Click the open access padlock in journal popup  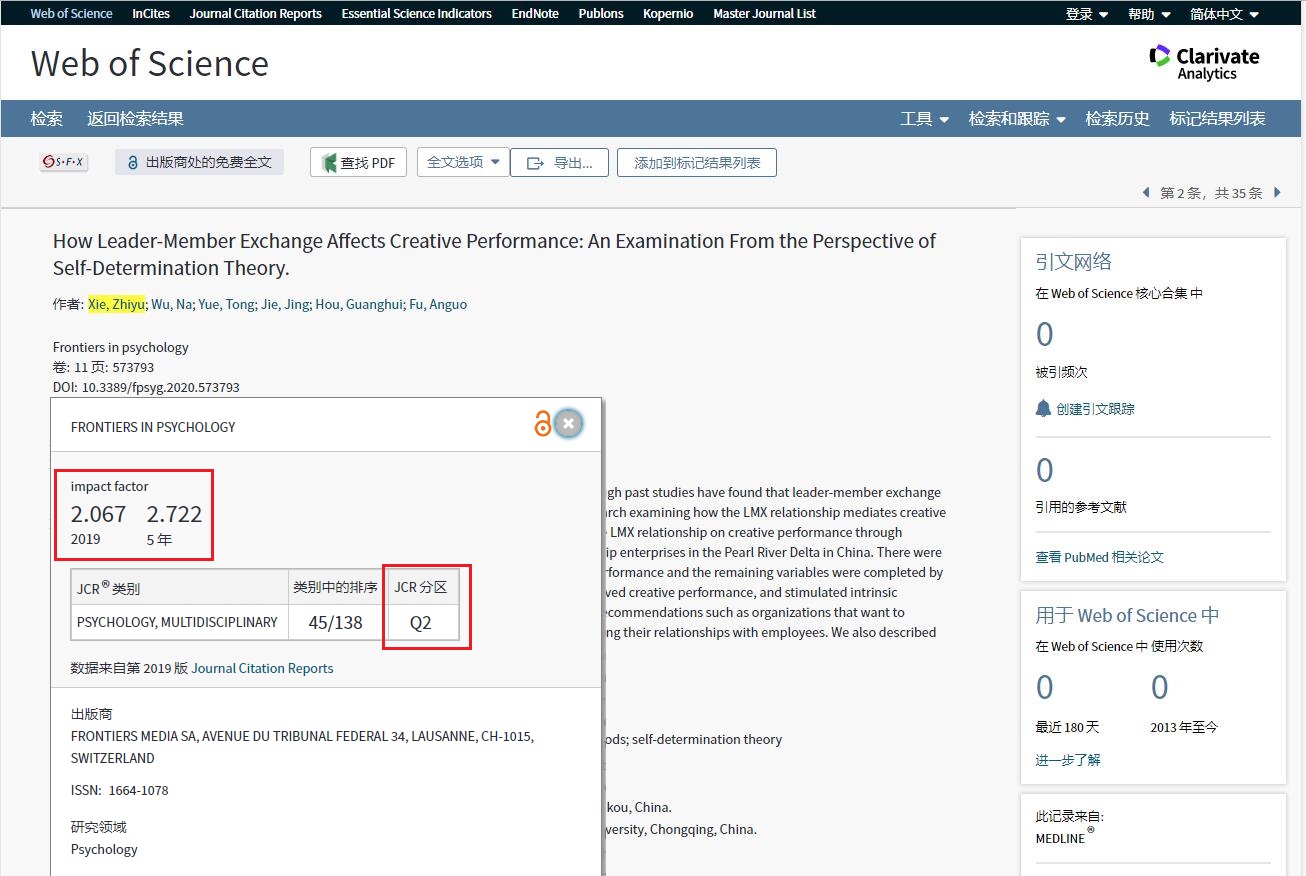(x=542, y=424)
